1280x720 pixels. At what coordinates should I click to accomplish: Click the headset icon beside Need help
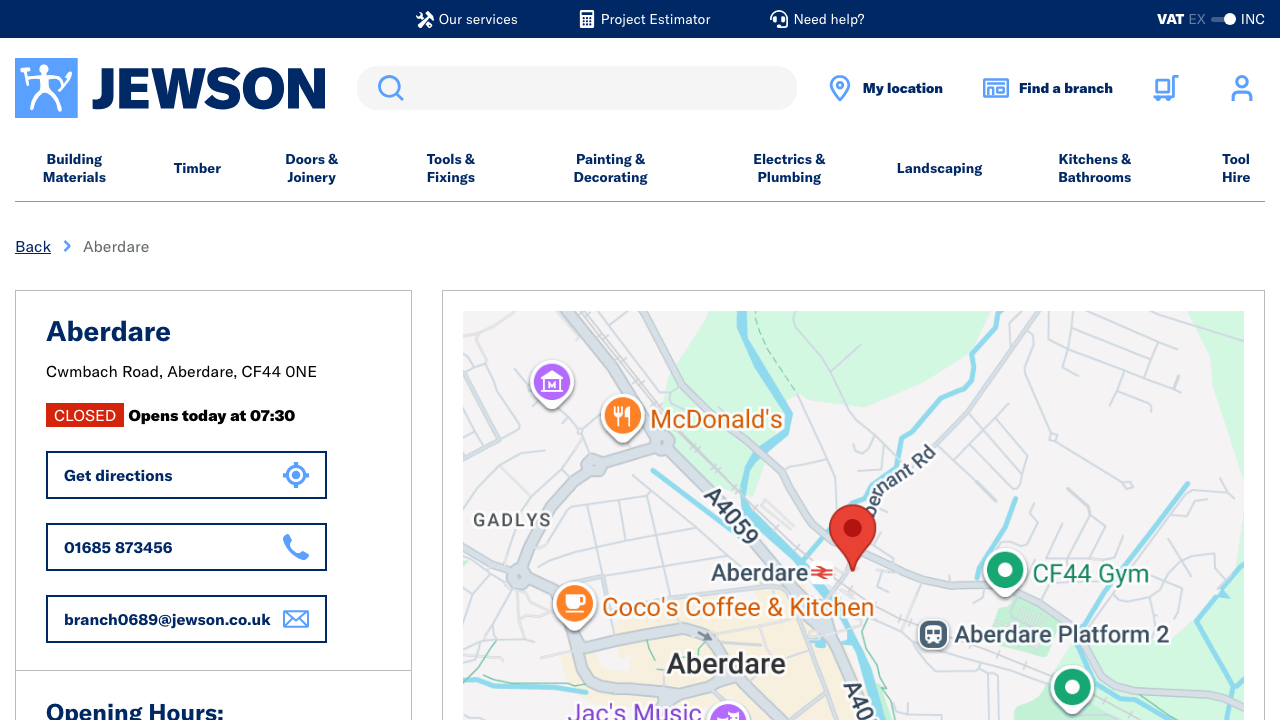click(x=779, y=19)
